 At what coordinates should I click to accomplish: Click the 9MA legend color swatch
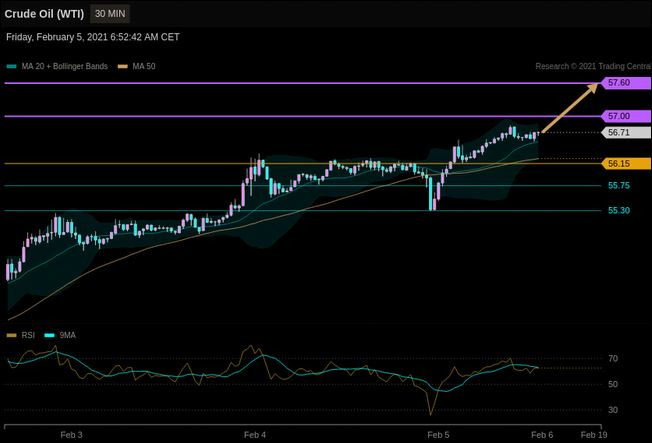click(x=49, y=335)
